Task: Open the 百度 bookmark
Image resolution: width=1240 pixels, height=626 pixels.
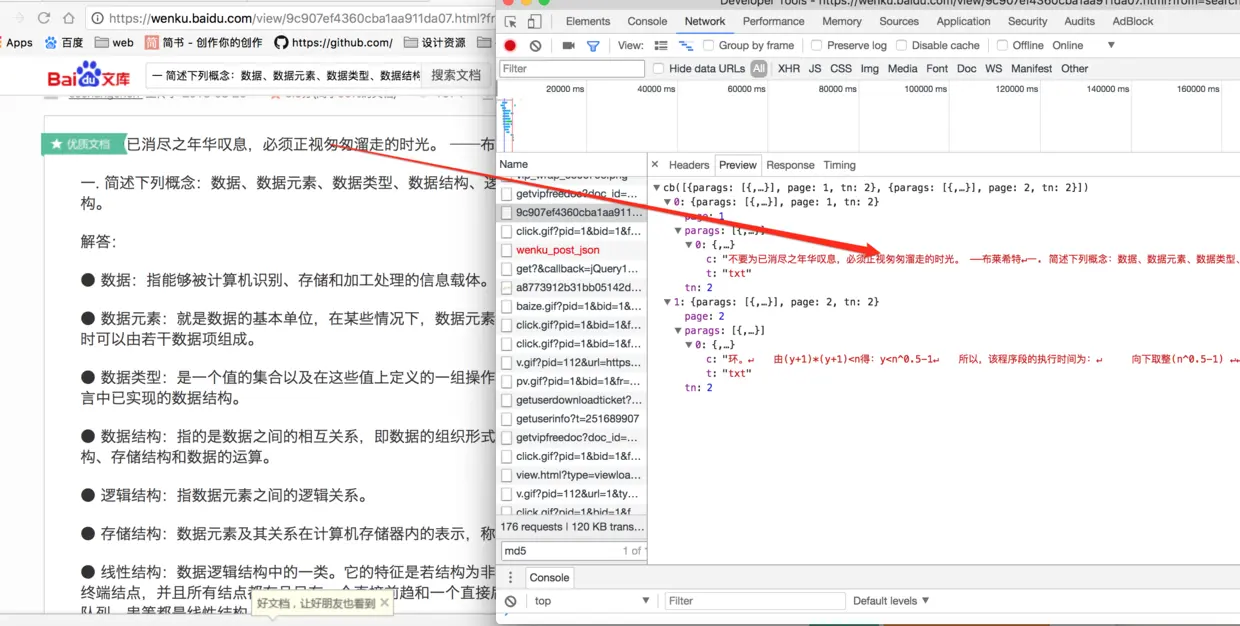Action: (64, 43)
